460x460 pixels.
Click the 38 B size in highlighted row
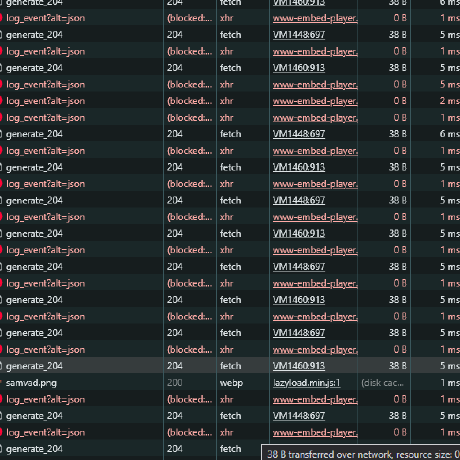click(x=398, y=366)
